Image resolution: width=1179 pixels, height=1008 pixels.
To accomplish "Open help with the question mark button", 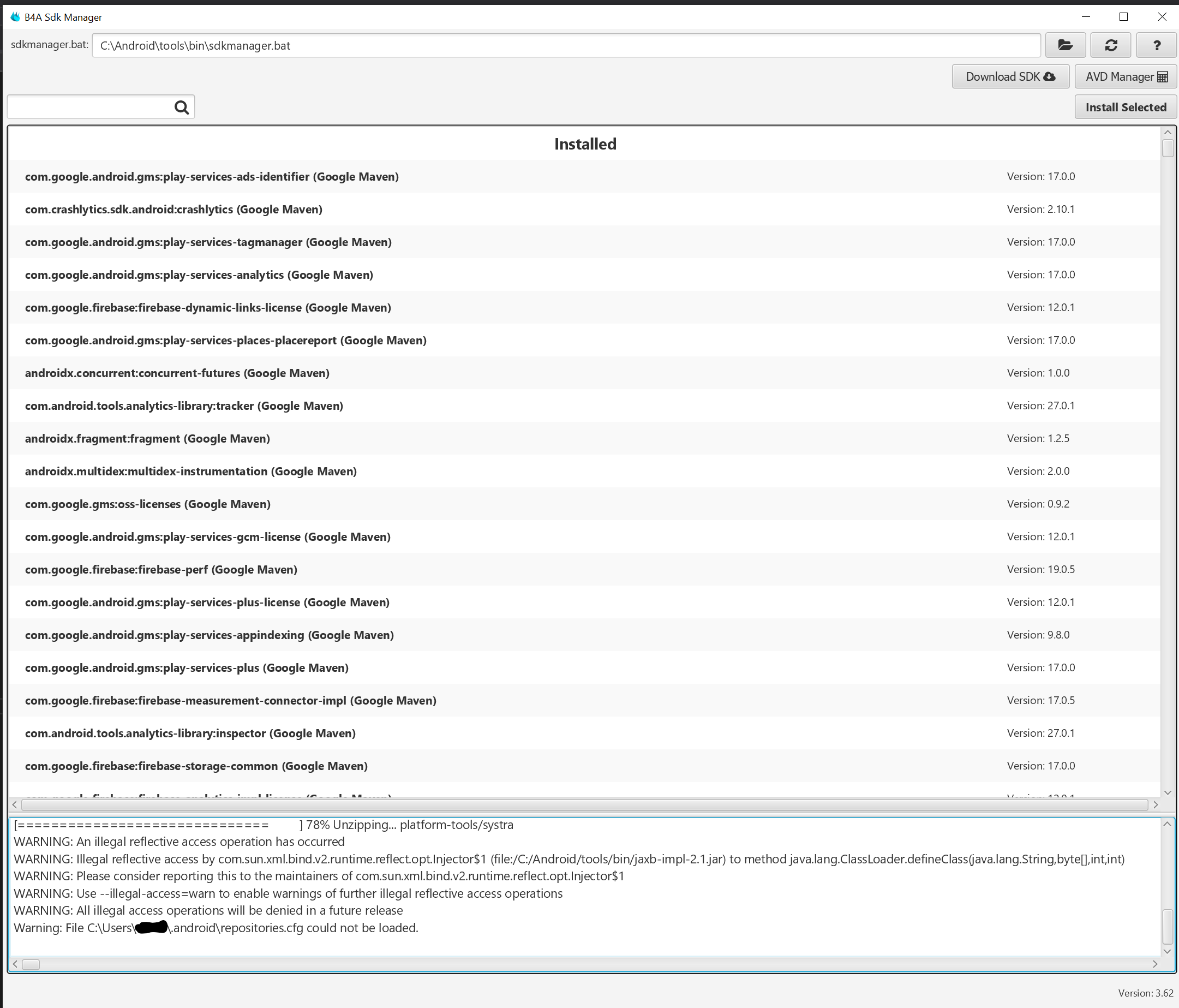I will (x=1156, y=45).
